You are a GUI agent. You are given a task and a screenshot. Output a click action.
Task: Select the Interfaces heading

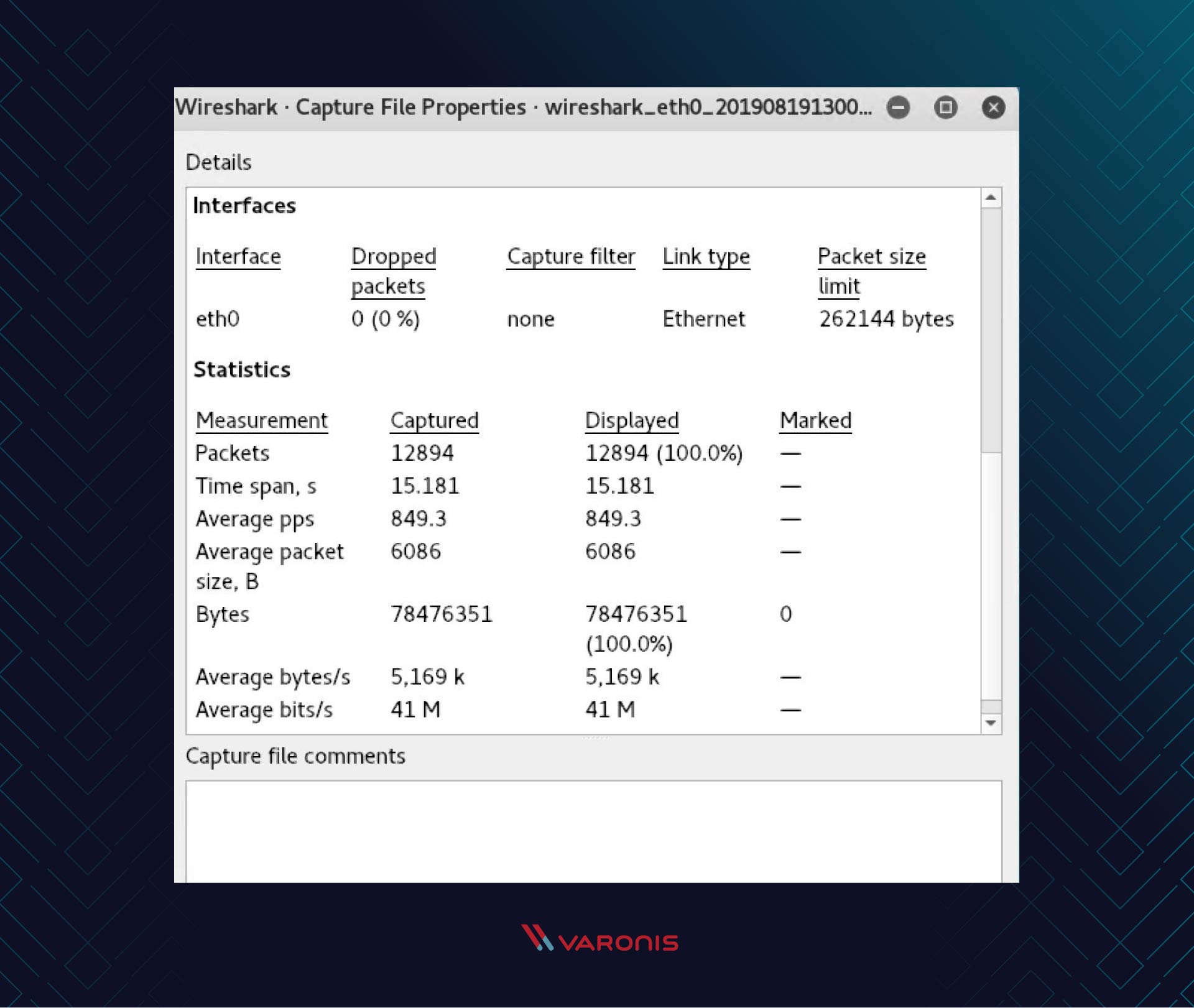[244, 206]
